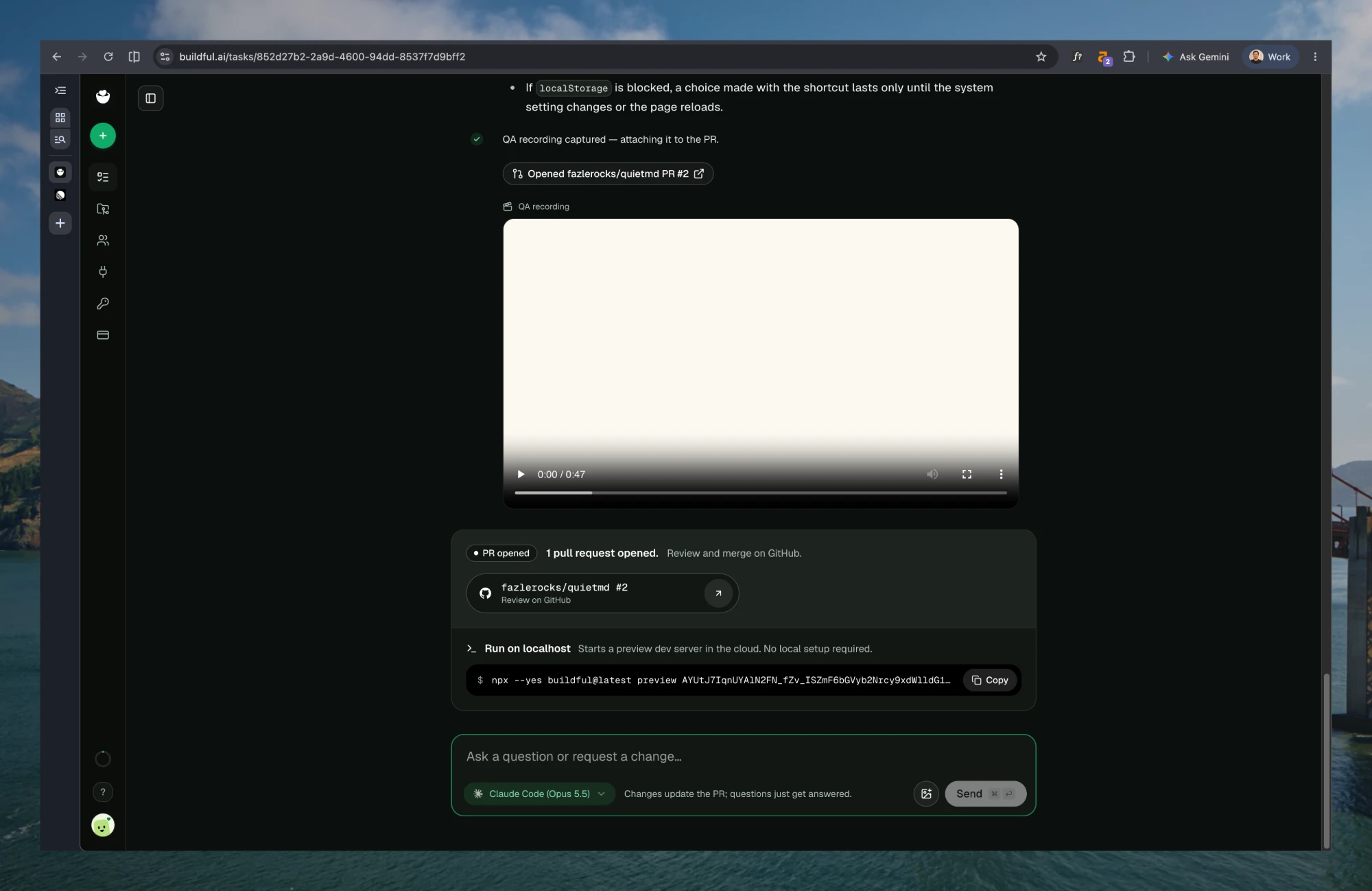
Task: Click Ask Gemini in the toolbar
Action: [x=1196, y=57]
